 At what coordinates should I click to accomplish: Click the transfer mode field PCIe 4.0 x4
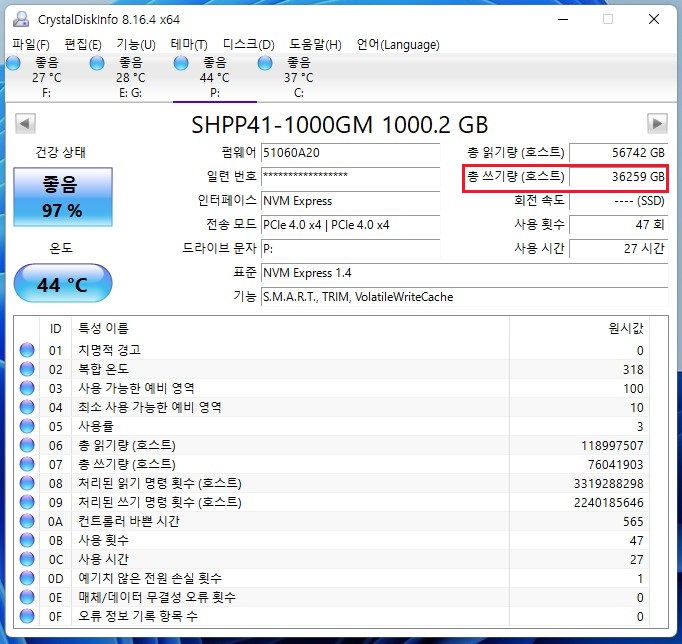click(351, 225)
